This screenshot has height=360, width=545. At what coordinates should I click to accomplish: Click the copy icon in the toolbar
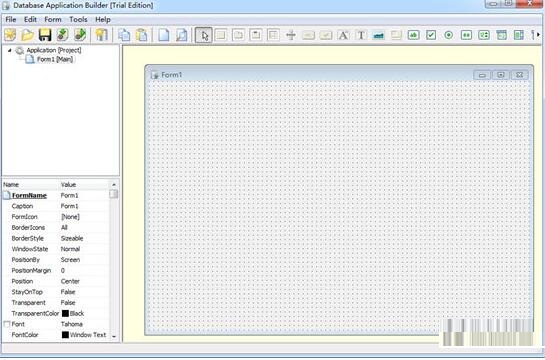point(124,35)
